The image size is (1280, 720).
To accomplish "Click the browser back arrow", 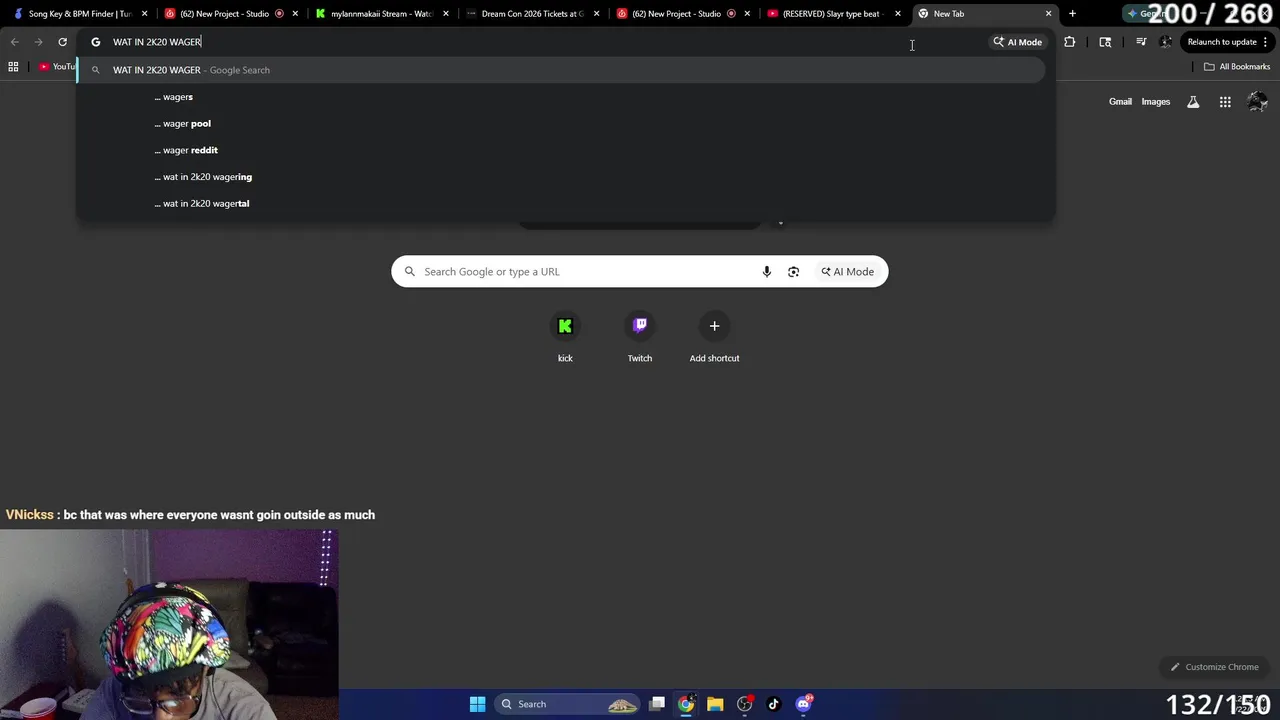I will [x=14, y=42].
